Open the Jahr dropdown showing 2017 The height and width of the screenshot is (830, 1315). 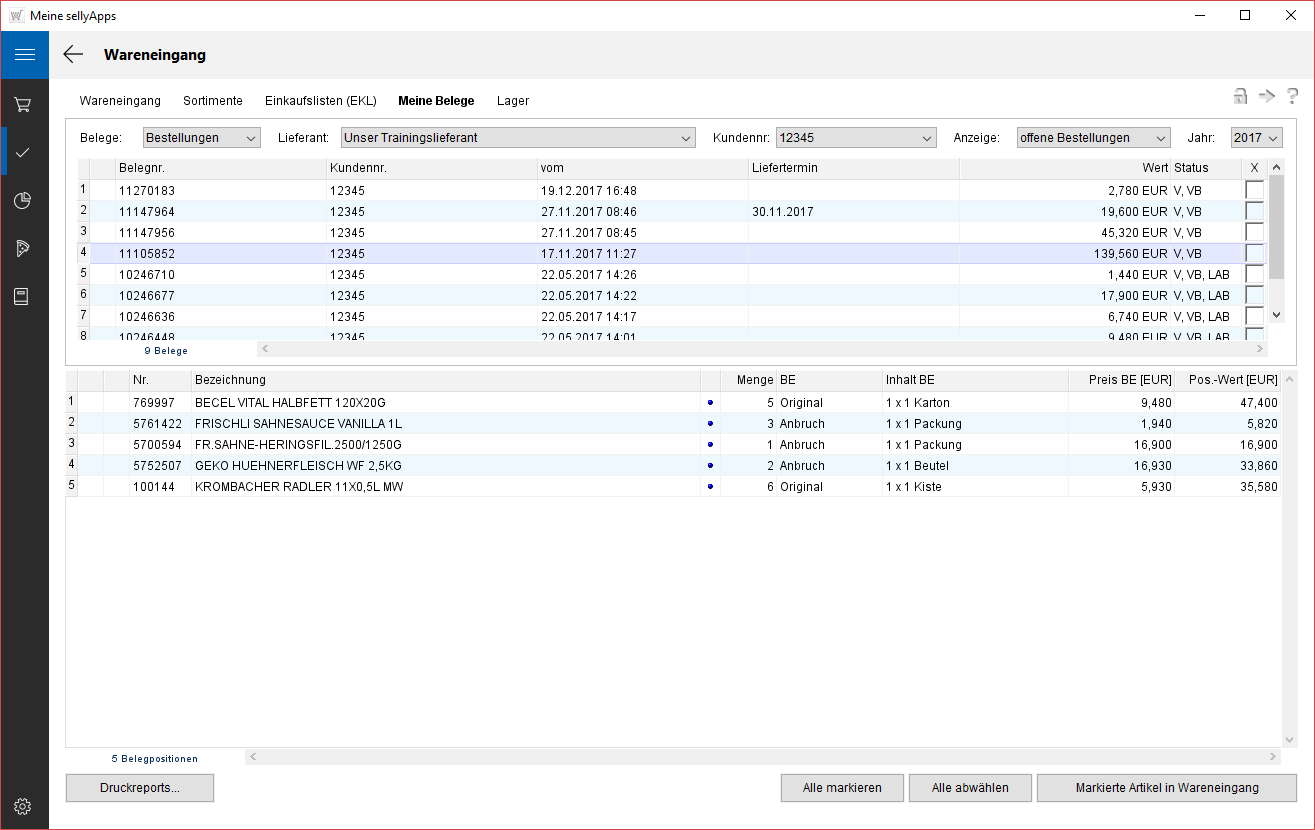click(1256, 138)
